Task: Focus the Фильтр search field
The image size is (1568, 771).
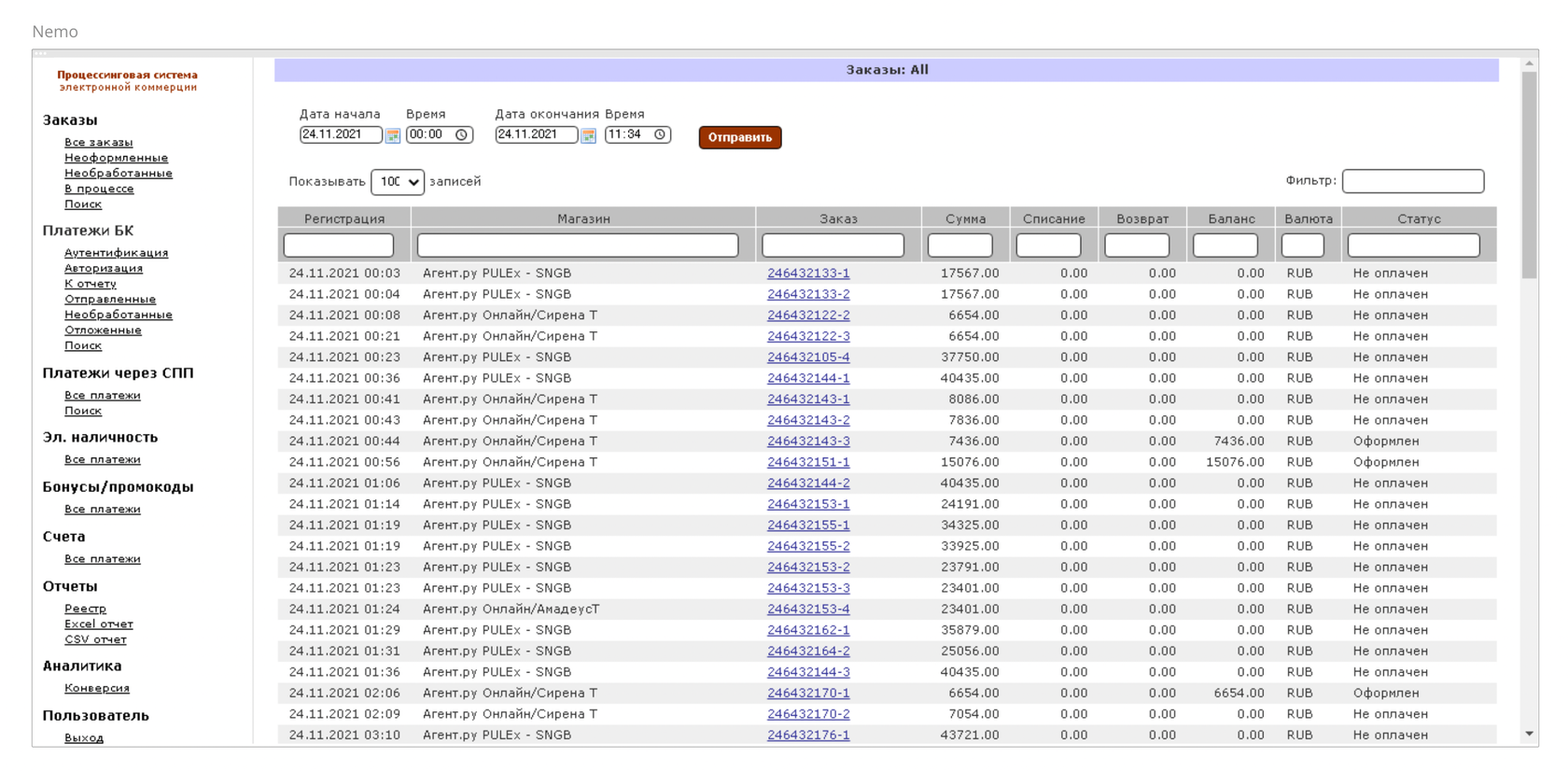Action: click(1413, 181)
